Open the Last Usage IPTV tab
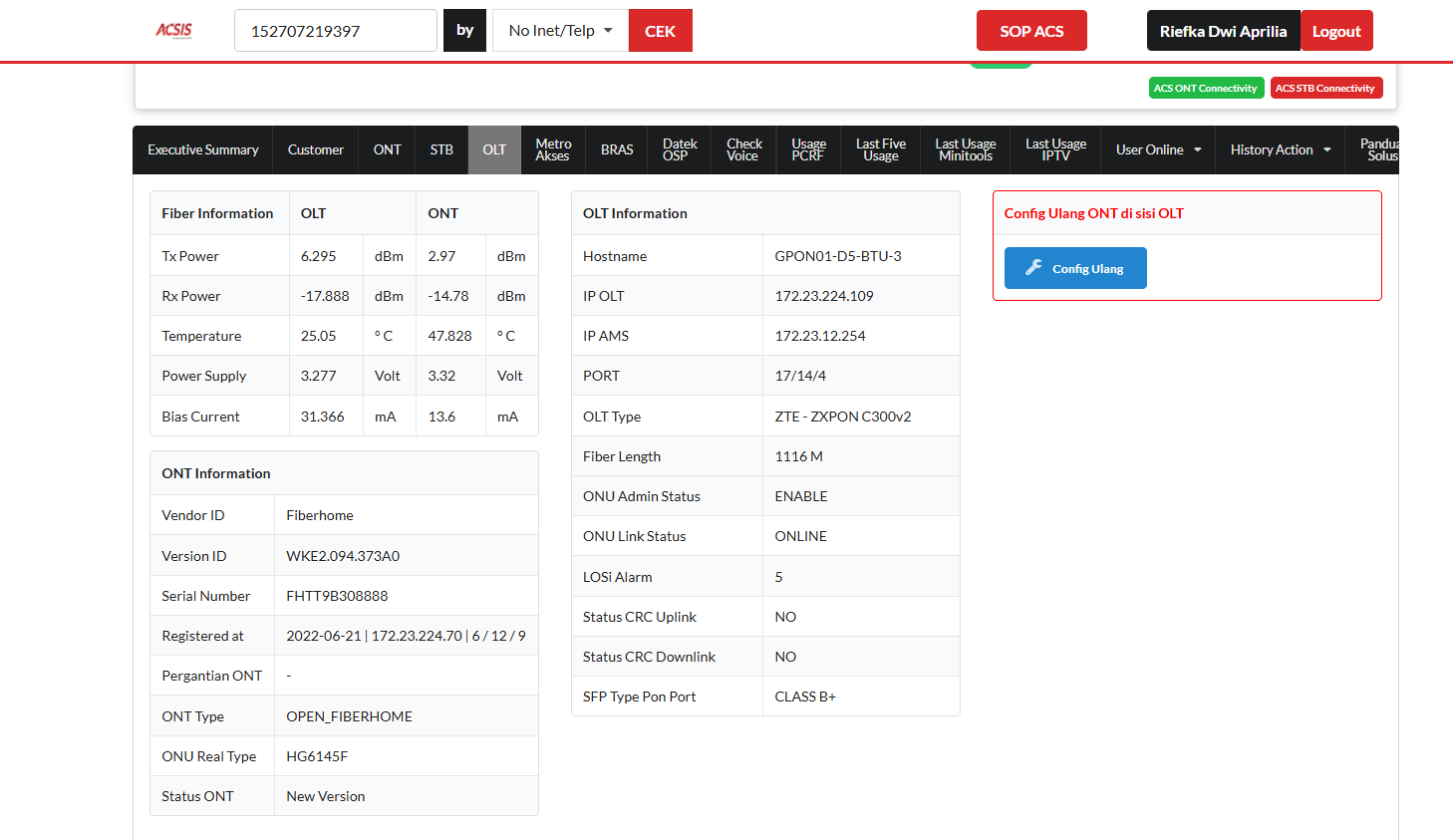This screenshot has width=1453, height=840. coord(1055,150)
